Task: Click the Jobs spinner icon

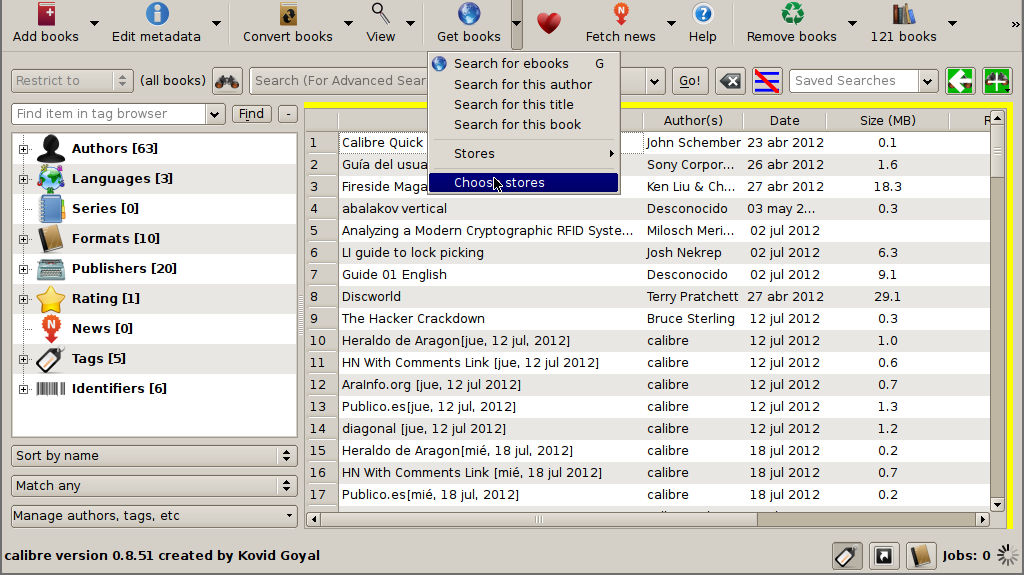Action: point(1008,556)
